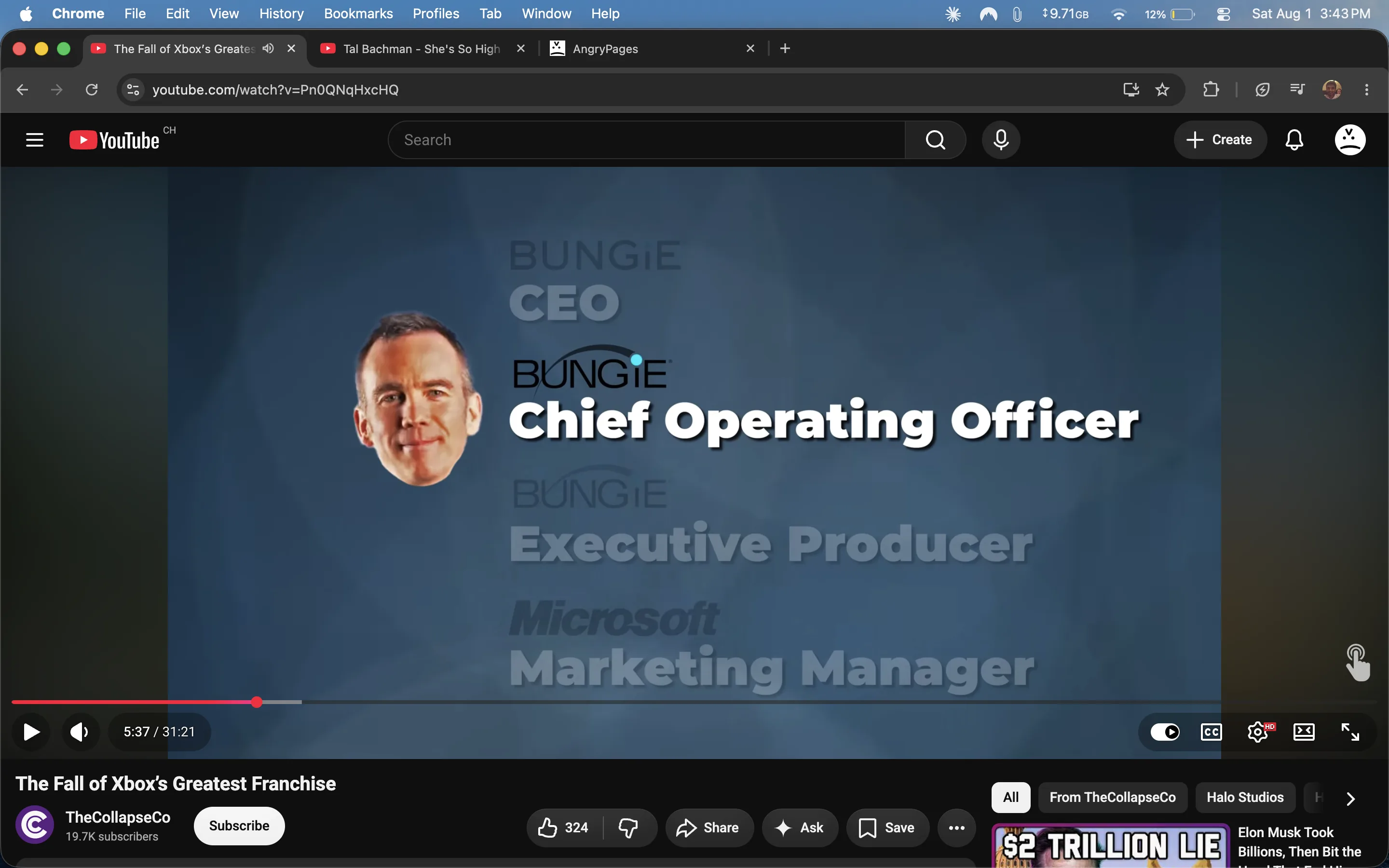Screen dimensions: 1389x868
Task: Open the Window menu
Action: click(x=546, y=14)
